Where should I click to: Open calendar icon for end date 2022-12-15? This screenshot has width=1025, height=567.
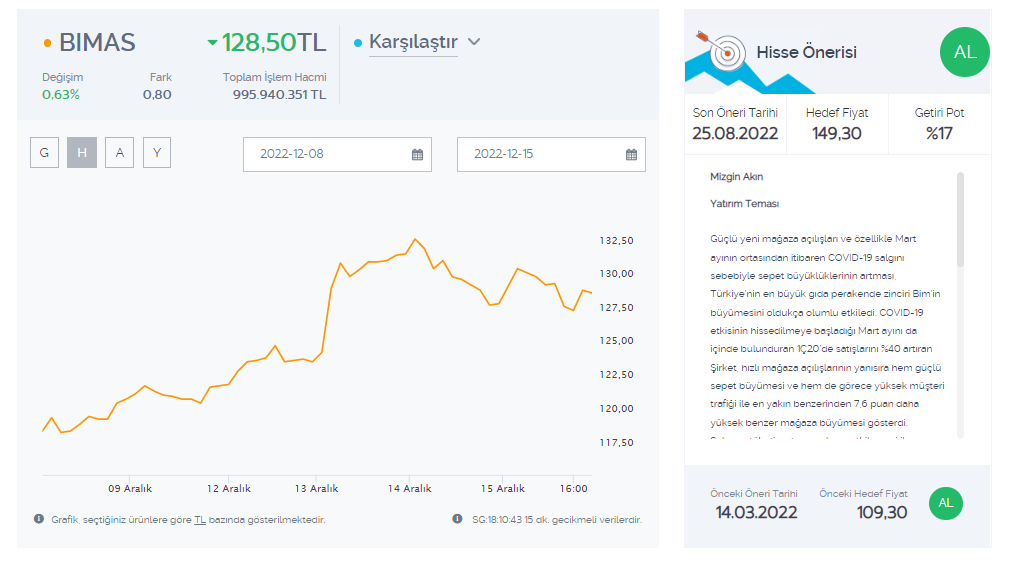631,154
